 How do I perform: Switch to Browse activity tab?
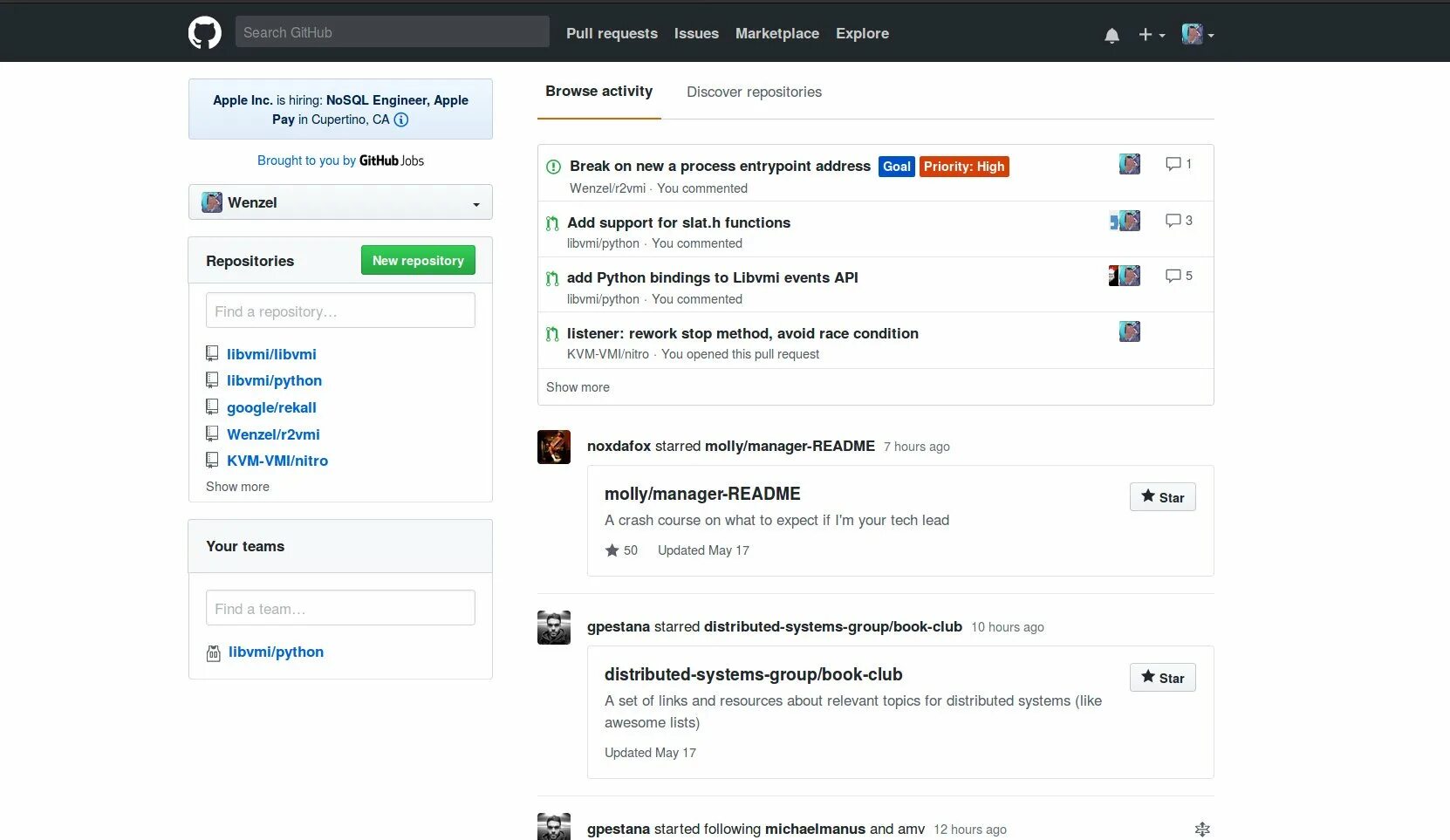point(599,91)
